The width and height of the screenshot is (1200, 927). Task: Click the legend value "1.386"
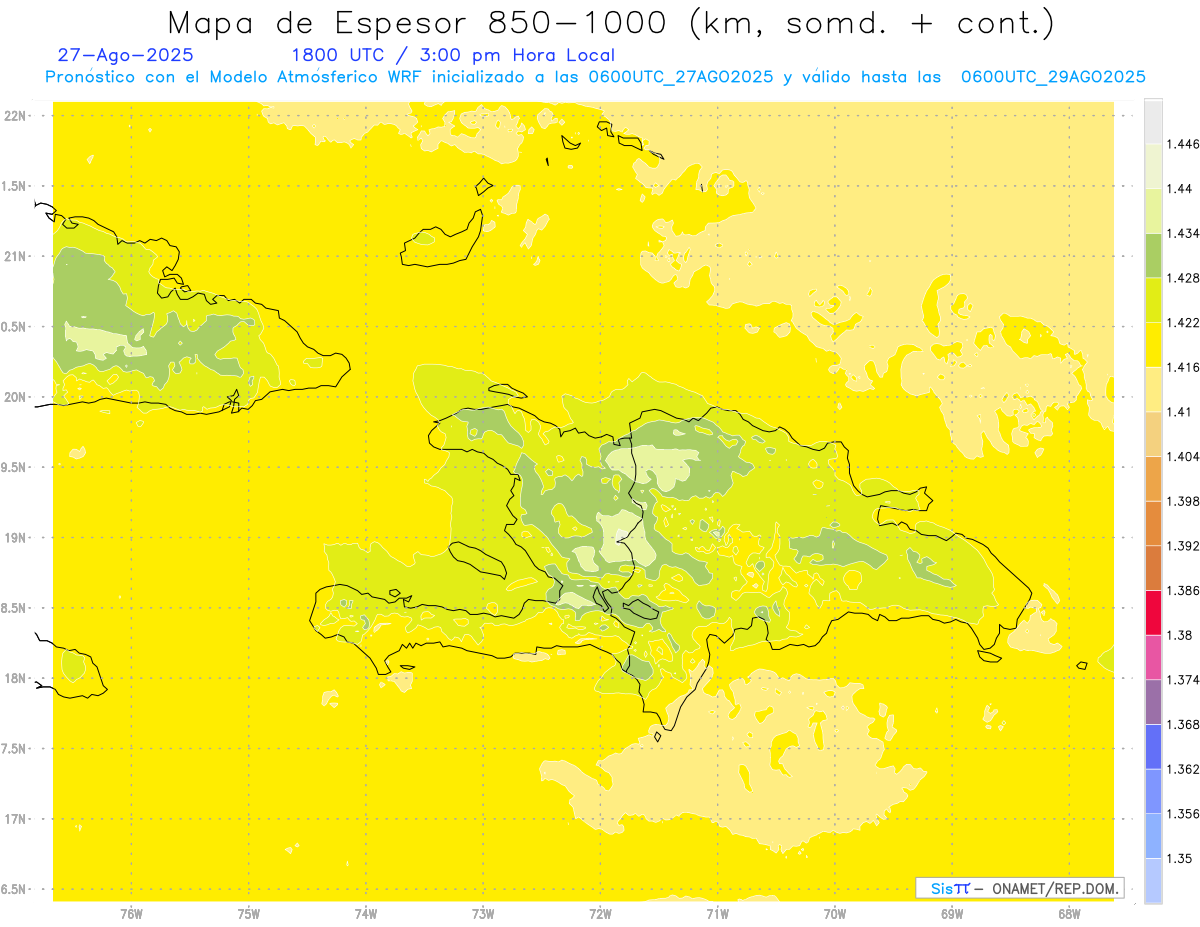coord(1182,590)
